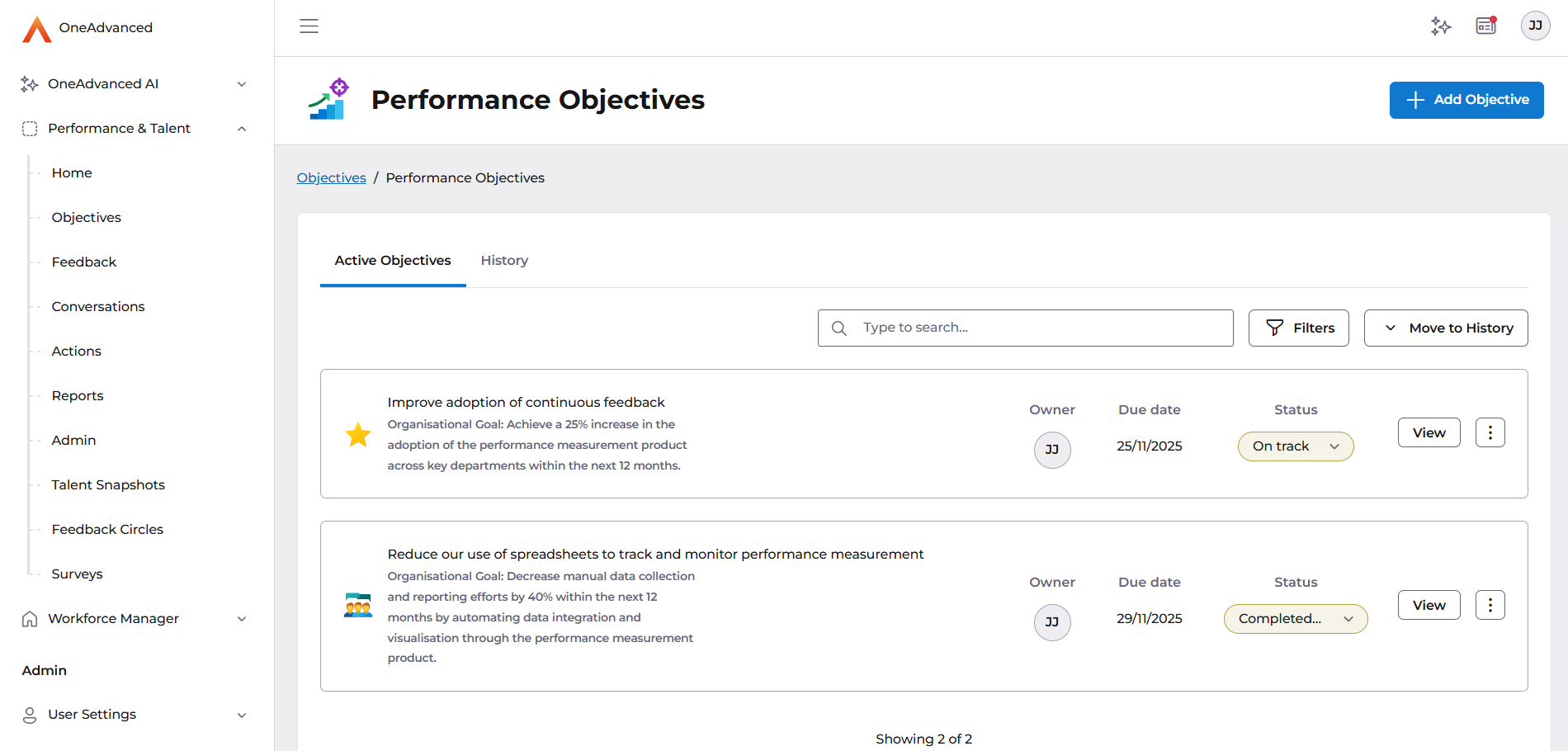Open the news notifications icon
Viewport: 1568px width, 751px height.
point(1486,26)
